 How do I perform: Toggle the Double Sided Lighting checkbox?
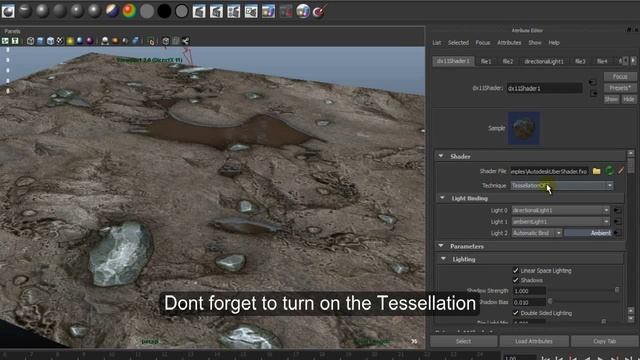[x=516, y=313]
